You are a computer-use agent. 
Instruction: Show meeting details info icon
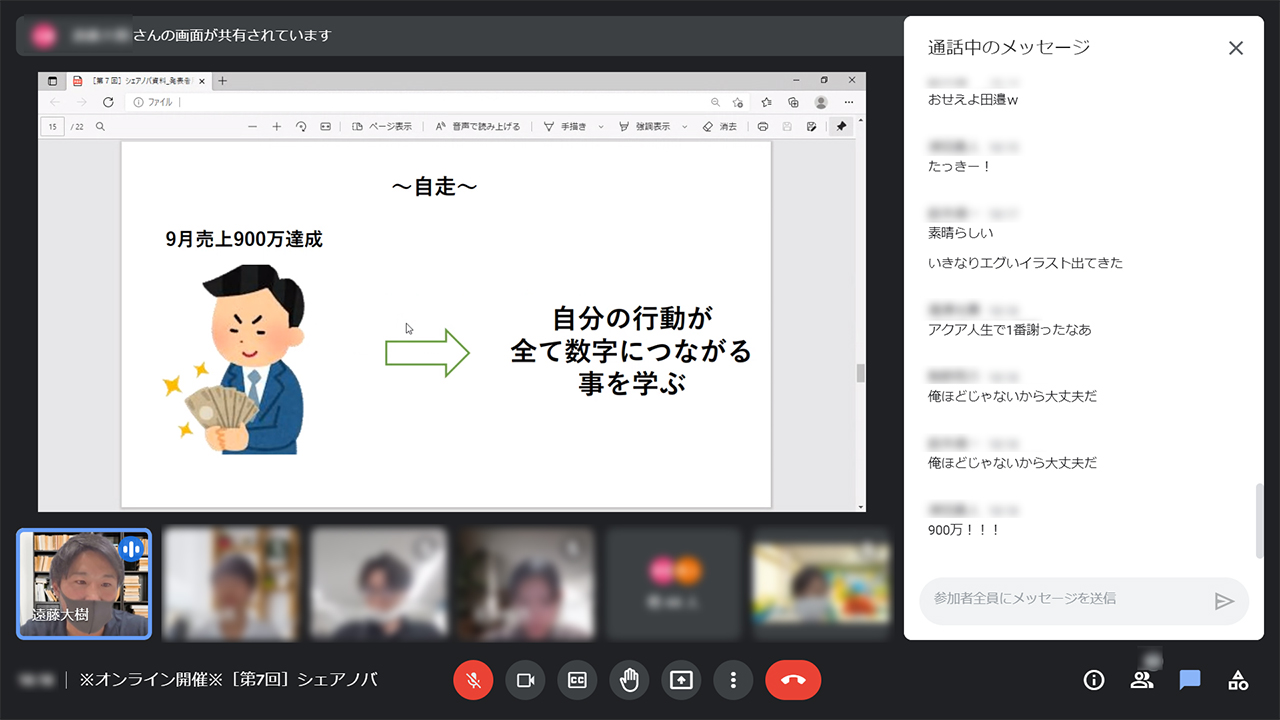pyautogui.click(x=1094, y=680)
